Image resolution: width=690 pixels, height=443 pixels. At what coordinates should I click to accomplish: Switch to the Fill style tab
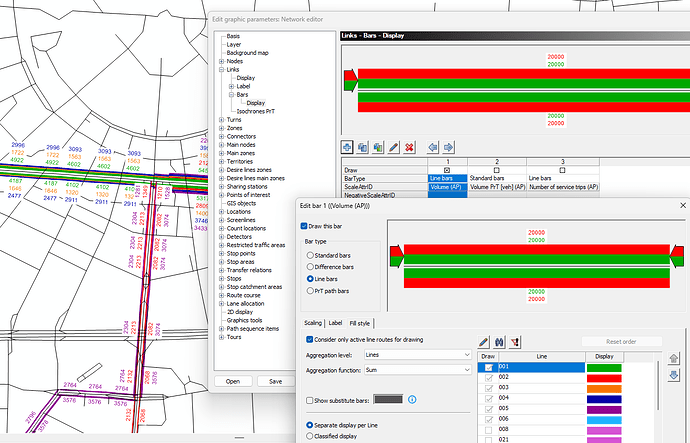(360, 323)
